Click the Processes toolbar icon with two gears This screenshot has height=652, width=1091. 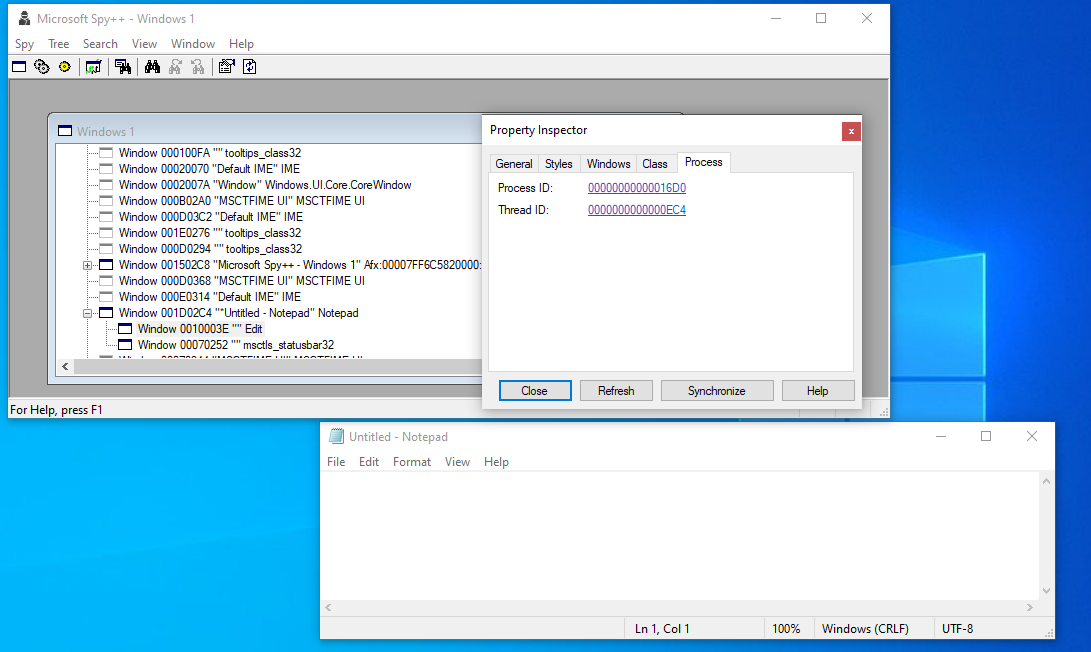tap(42, 67)
